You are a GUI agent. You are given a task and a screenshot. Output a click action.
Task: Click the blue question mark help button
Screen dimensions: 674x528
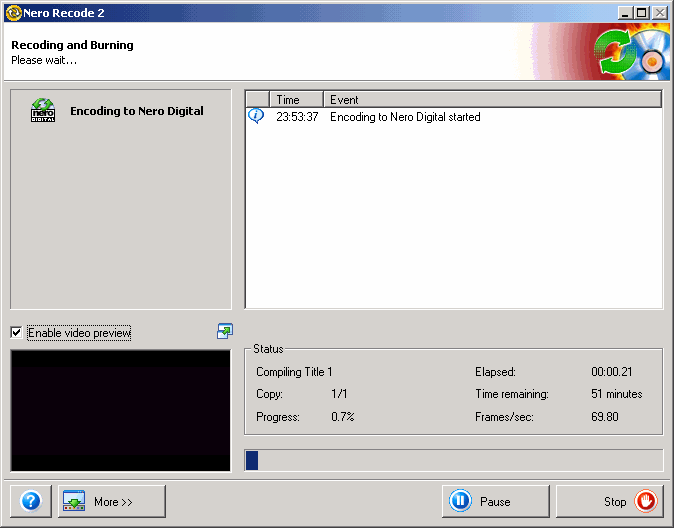(30, 501)
